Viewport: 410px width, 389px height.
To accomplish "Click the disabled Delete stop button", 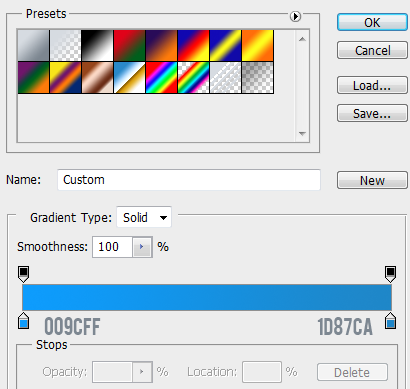I will [352, 372].
